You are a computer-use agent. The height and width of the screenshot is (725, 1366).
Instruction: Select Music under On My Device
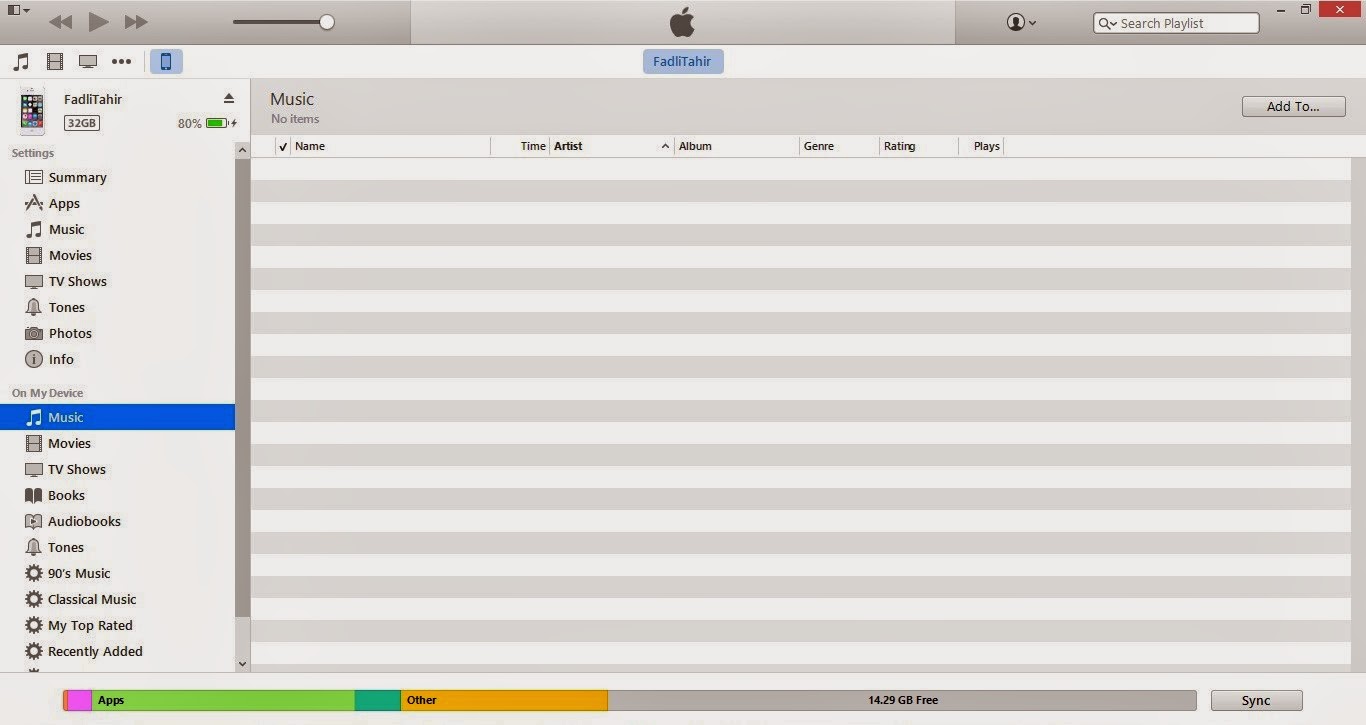click(x=117, y=417)
